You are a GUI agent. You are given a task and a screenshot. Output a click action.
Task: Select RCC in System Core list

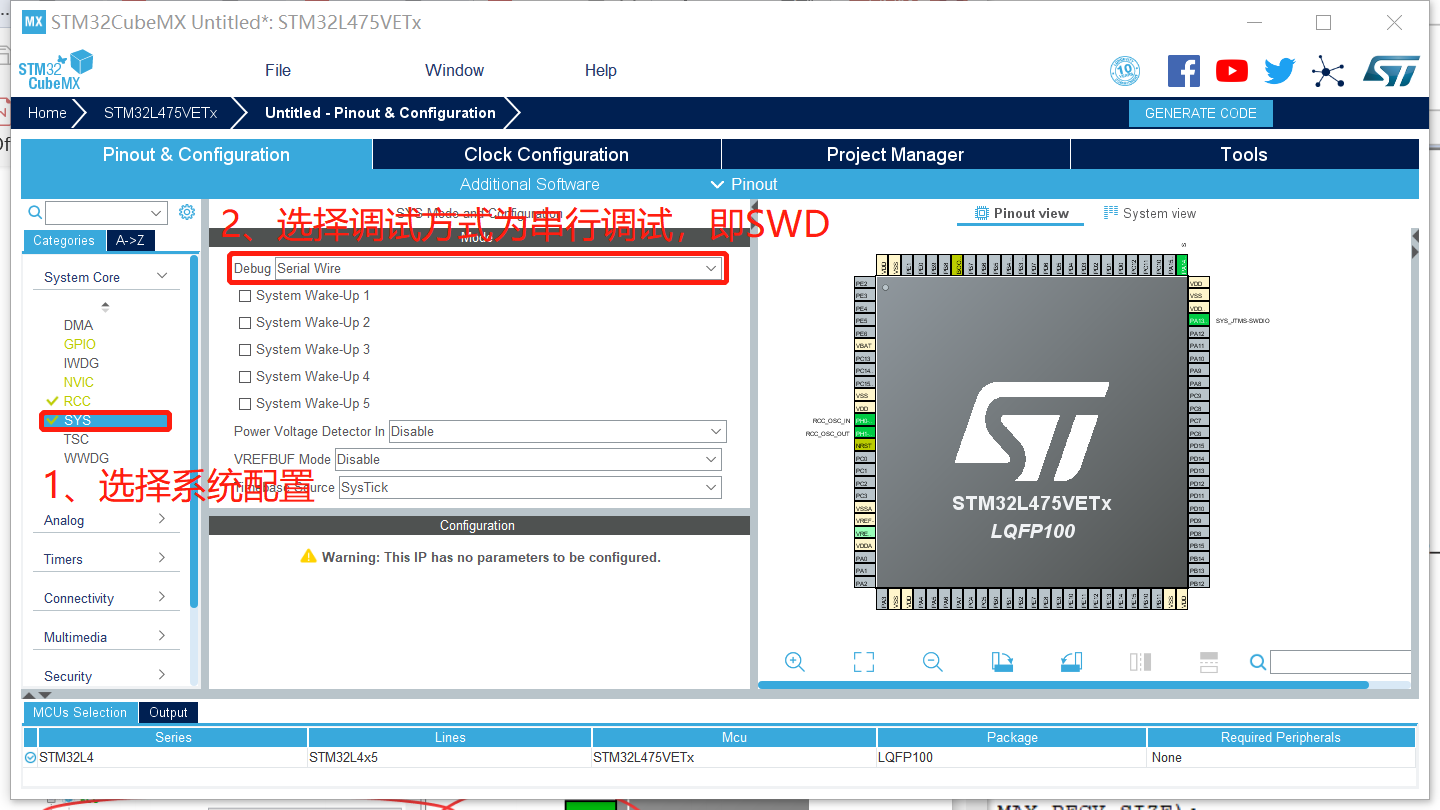click(77, 401)
